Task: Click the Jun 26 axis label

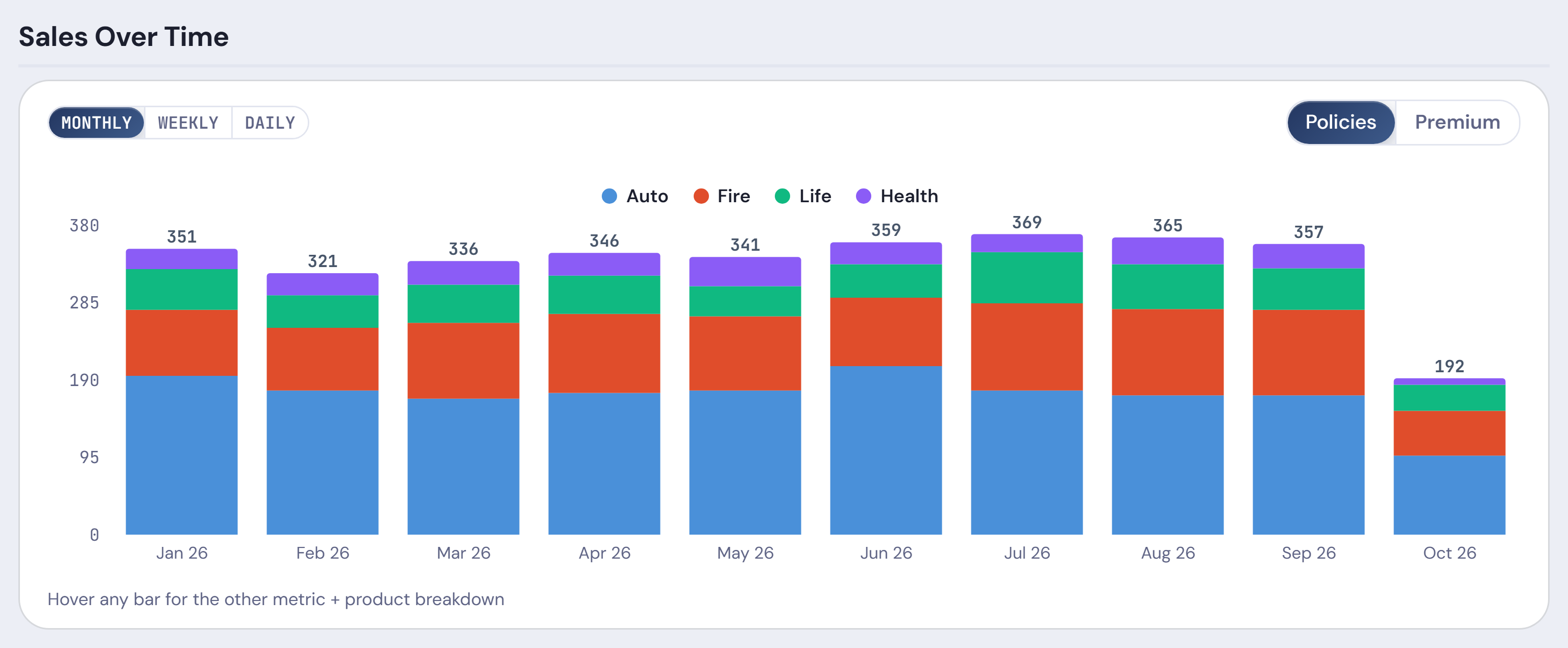Action: (886, 553)
